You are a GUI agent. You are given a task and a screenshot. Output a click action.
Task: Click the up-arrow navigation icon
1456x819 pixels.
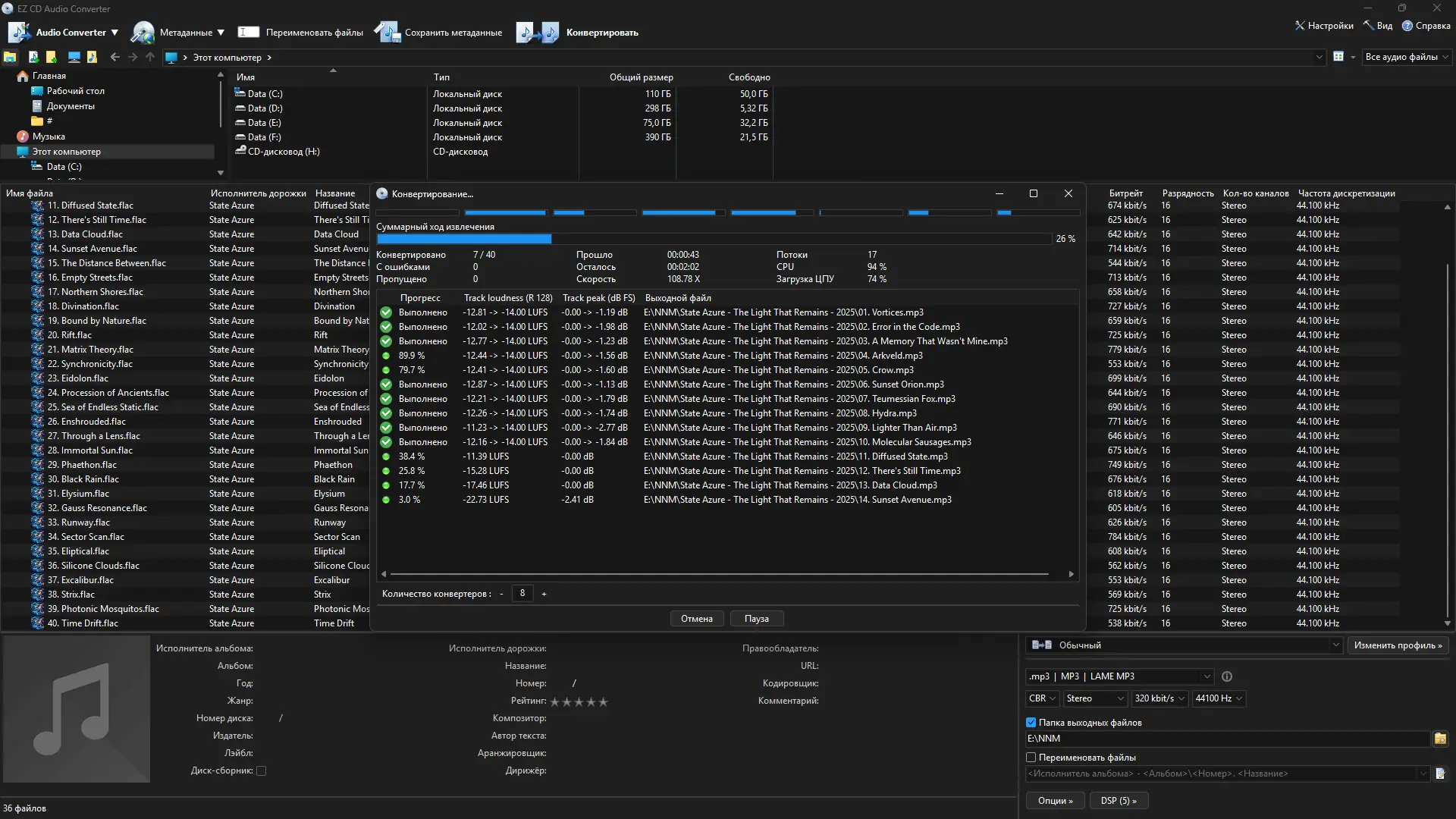(150, 58)
